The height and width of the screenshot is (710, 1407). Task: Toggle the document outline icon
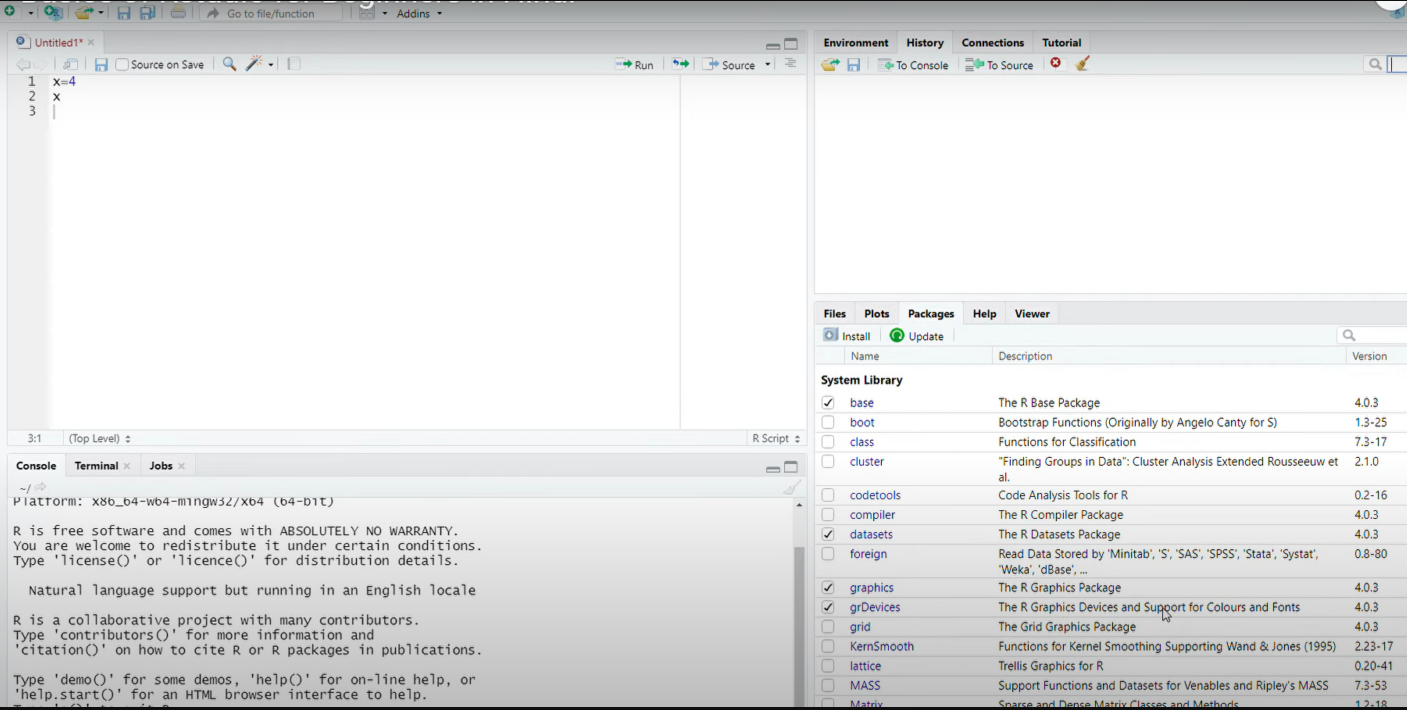click(790, 63)
